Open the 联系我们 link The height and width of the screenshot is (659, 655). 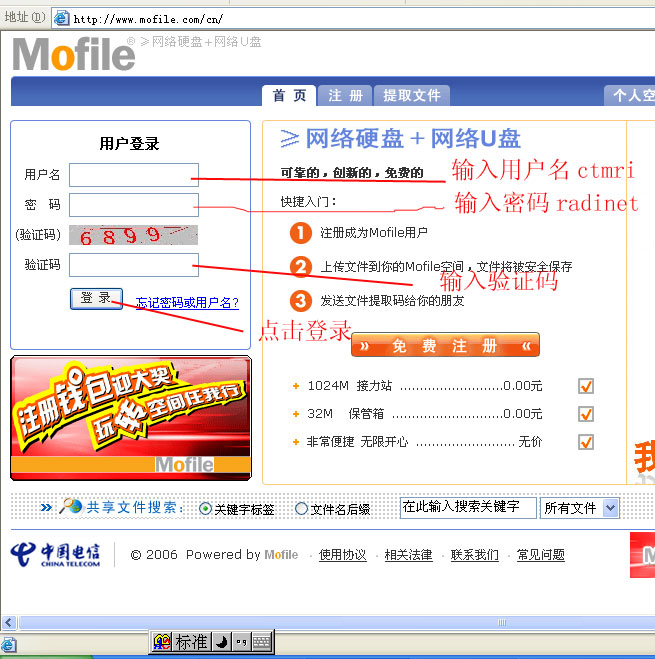pos(475,555)
